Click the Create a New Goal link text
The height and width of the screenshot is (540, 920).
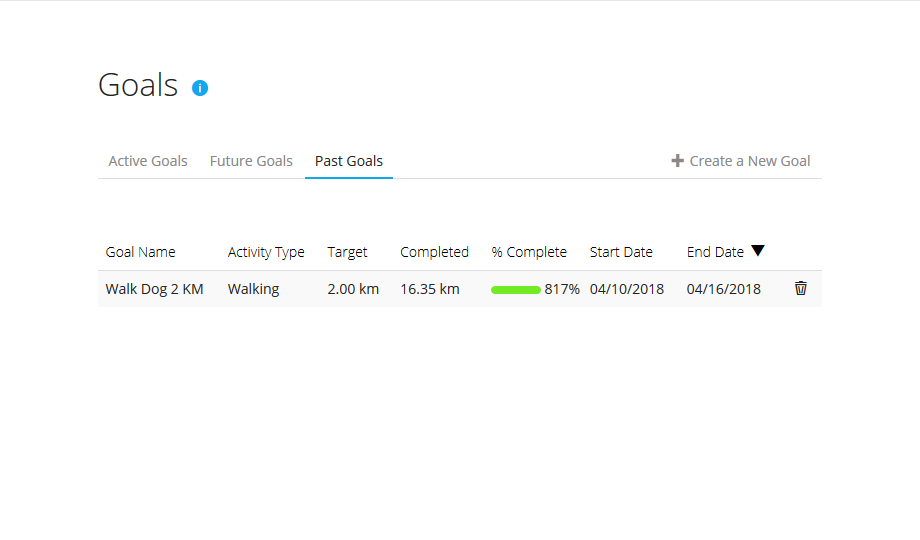[x=750, y=161]
